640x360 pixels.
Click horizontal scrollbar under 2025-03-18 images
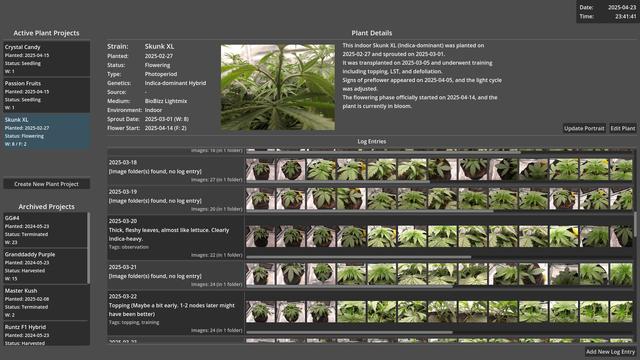coord(338,182)
